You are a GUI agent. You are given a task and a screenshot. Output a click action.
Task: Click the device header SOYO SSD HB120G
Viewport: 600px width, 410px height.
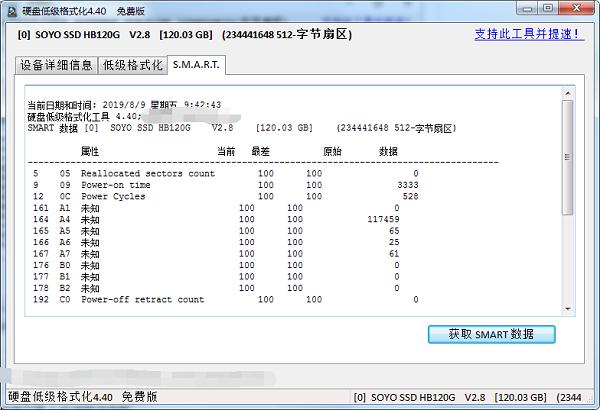[184, 35]
